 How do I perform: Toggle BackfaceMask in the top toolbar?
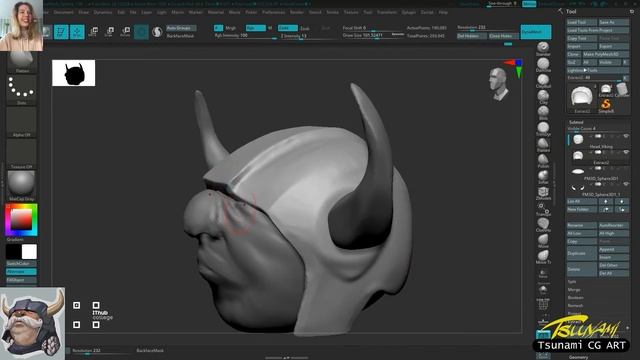point(180,36)
